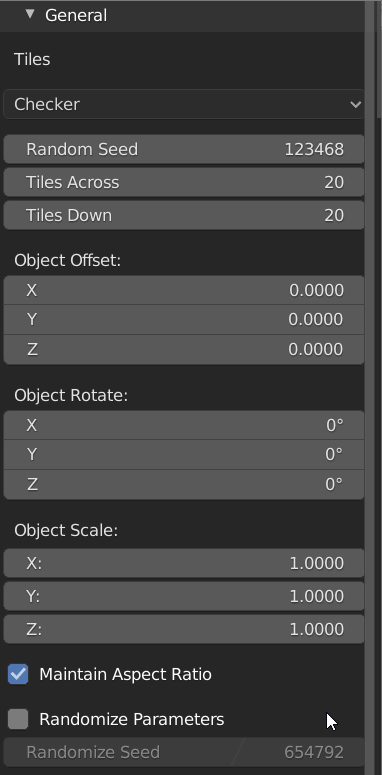
Task: Click Object Rotate X field
Action: coord(184,425)
